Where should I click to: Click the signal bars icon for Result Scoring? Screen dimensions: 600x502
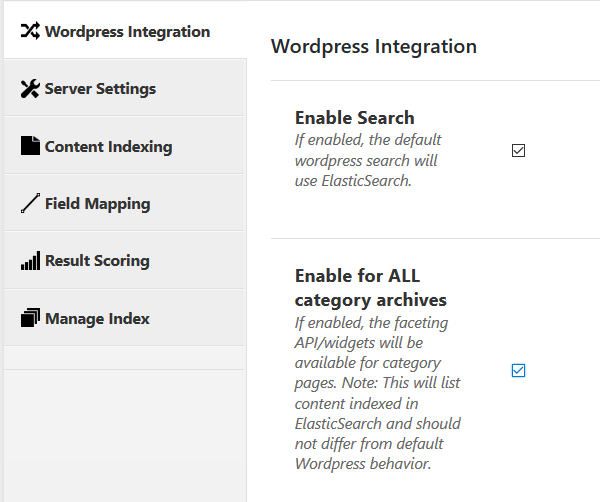[30, 261]
